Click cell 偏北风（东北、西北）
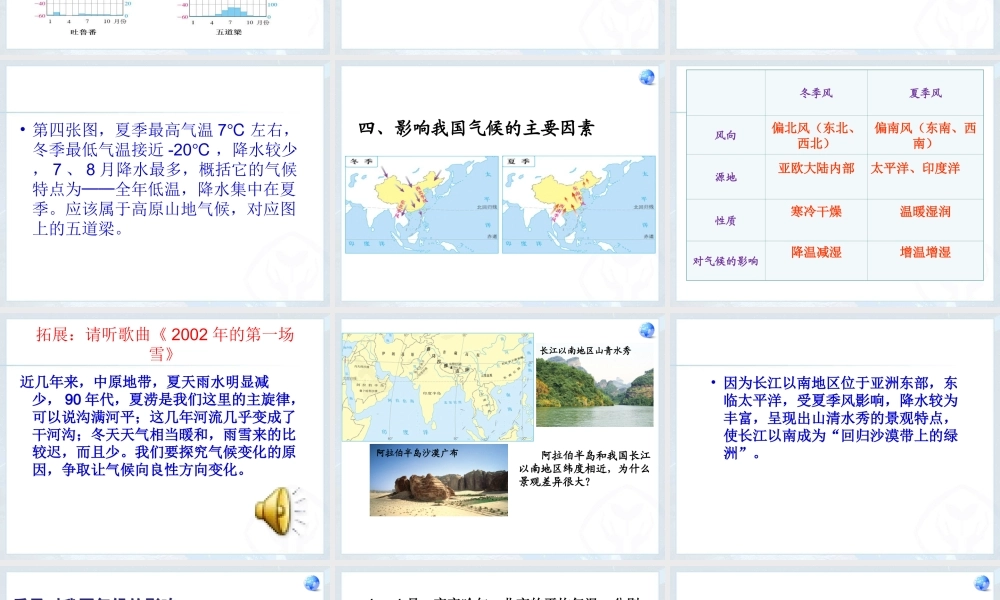This screenshot has width=1000, height=600. [x=814, y=135]
